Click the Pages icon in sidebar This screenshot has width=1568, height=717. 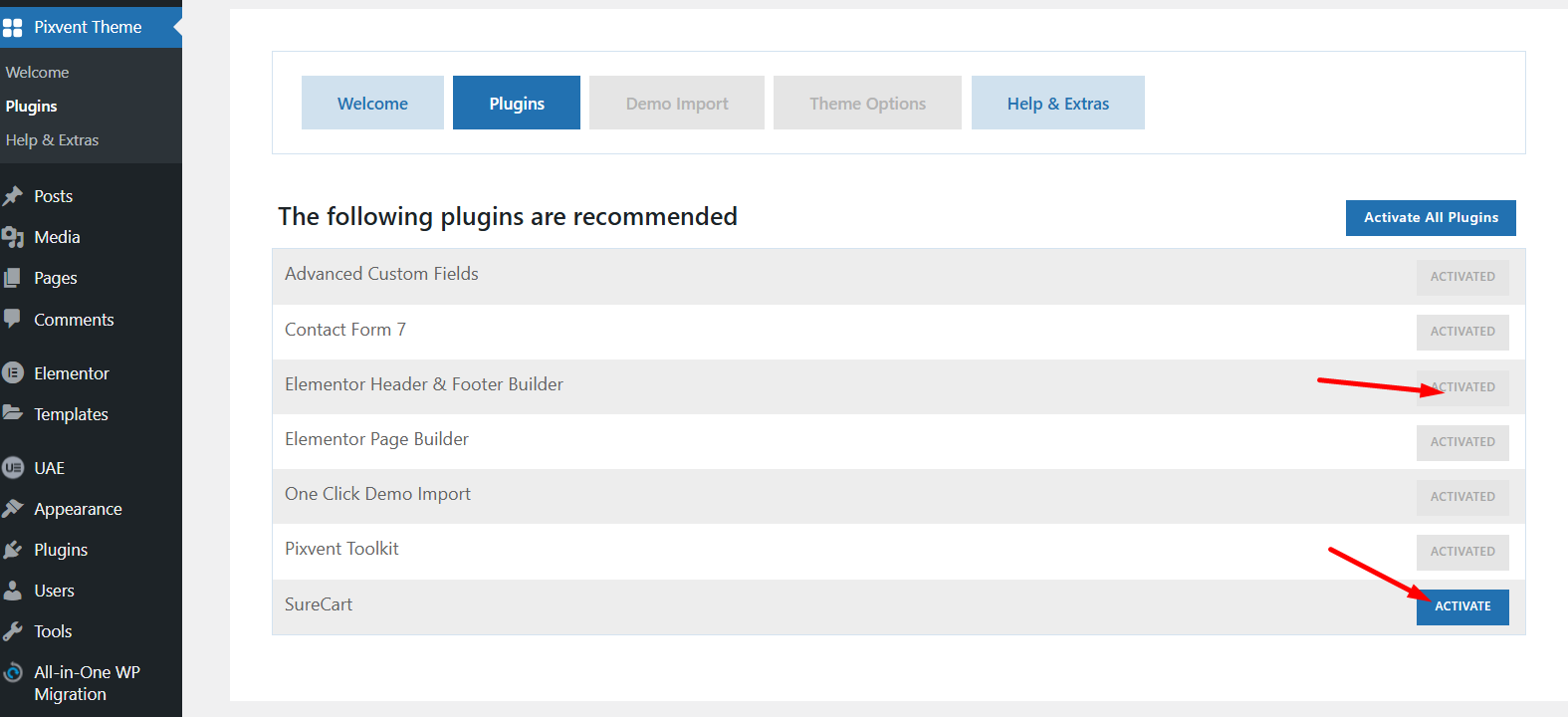coord(13,278)
